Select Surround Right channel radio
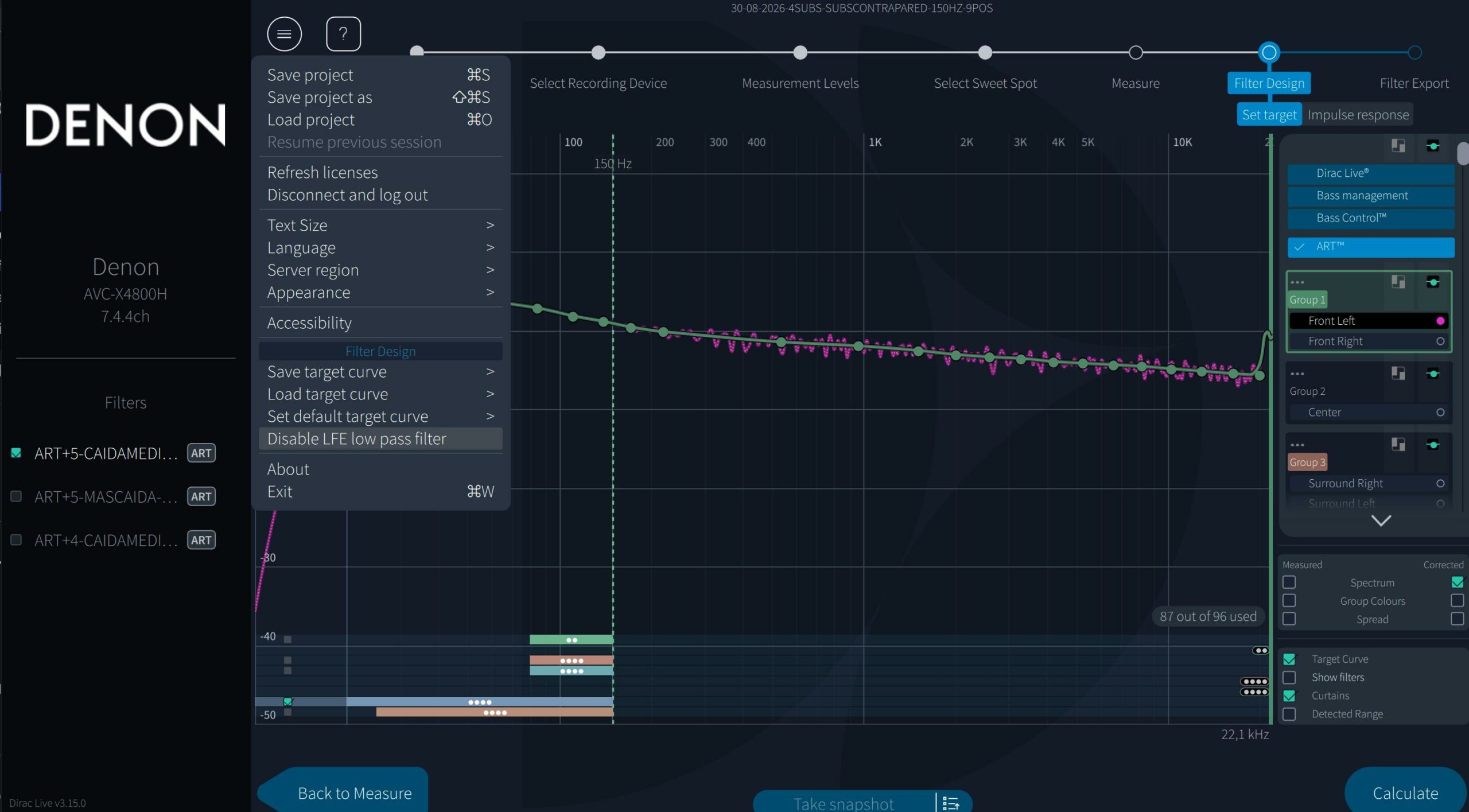Viewport: 1469px width, 812px height. tap(1440, 483)
